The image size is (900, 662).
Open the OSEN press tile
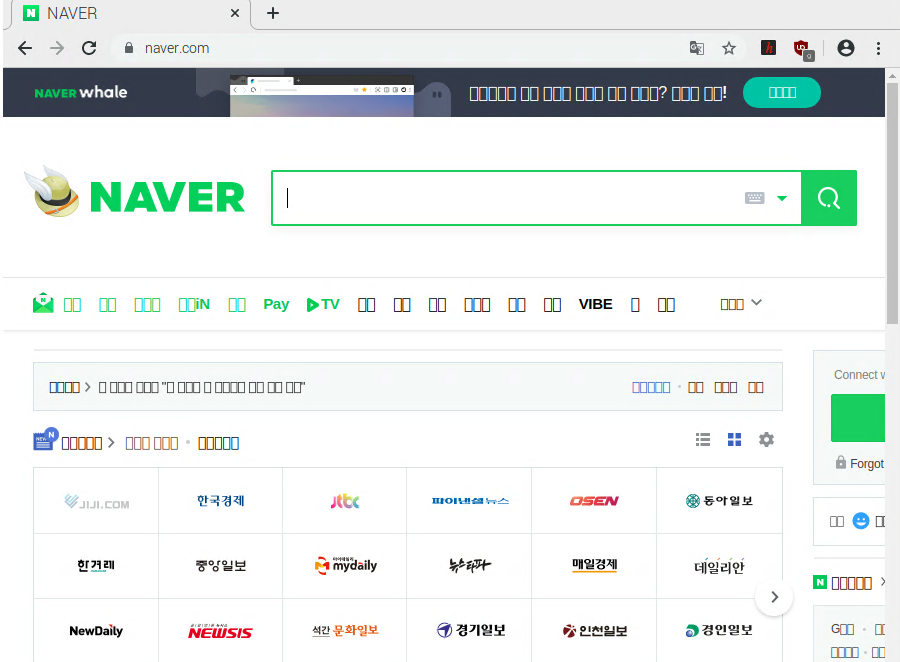[x=594, y=501]
